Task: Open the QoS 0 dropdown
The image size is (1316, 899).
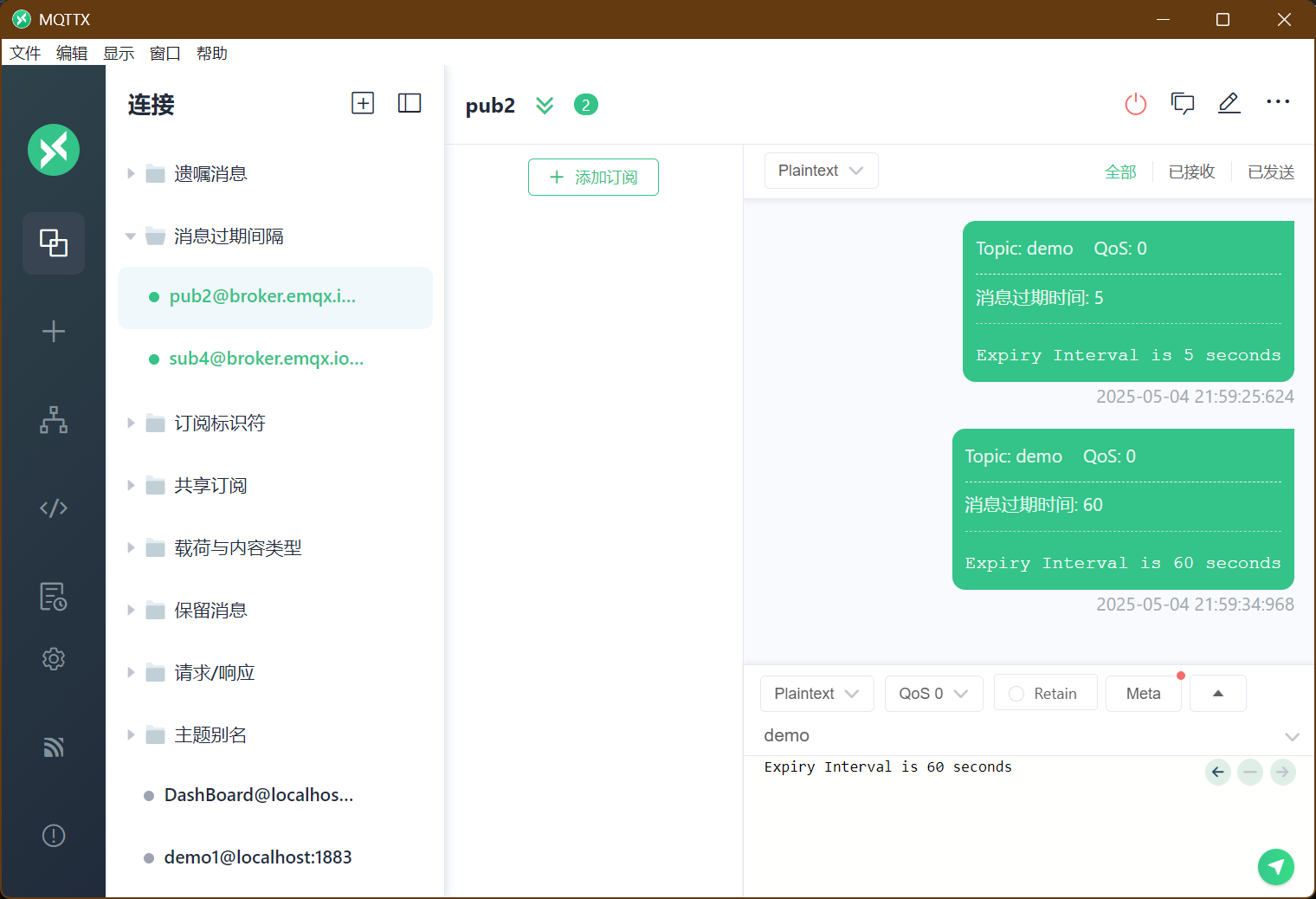Action: [933, 694]
